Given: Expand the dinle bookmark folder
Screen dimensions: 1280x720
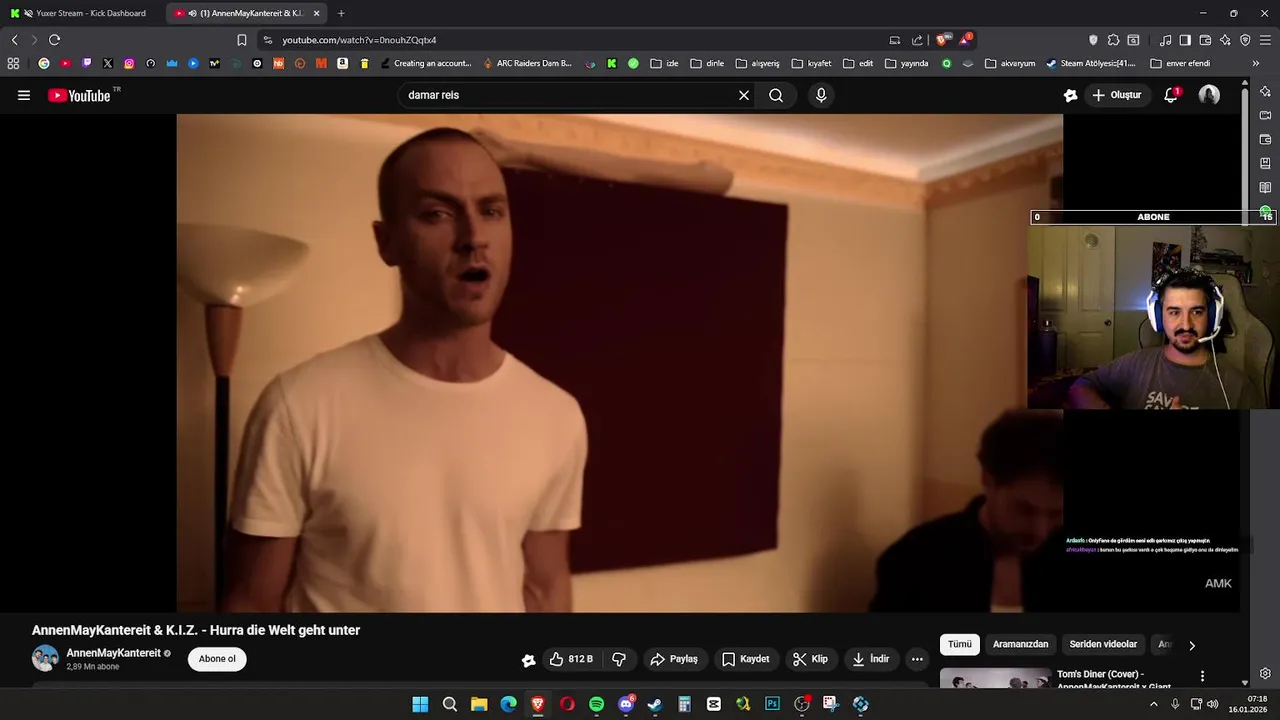Looking at the screenshot, I should pyautogui.click(x=707, y=63).
